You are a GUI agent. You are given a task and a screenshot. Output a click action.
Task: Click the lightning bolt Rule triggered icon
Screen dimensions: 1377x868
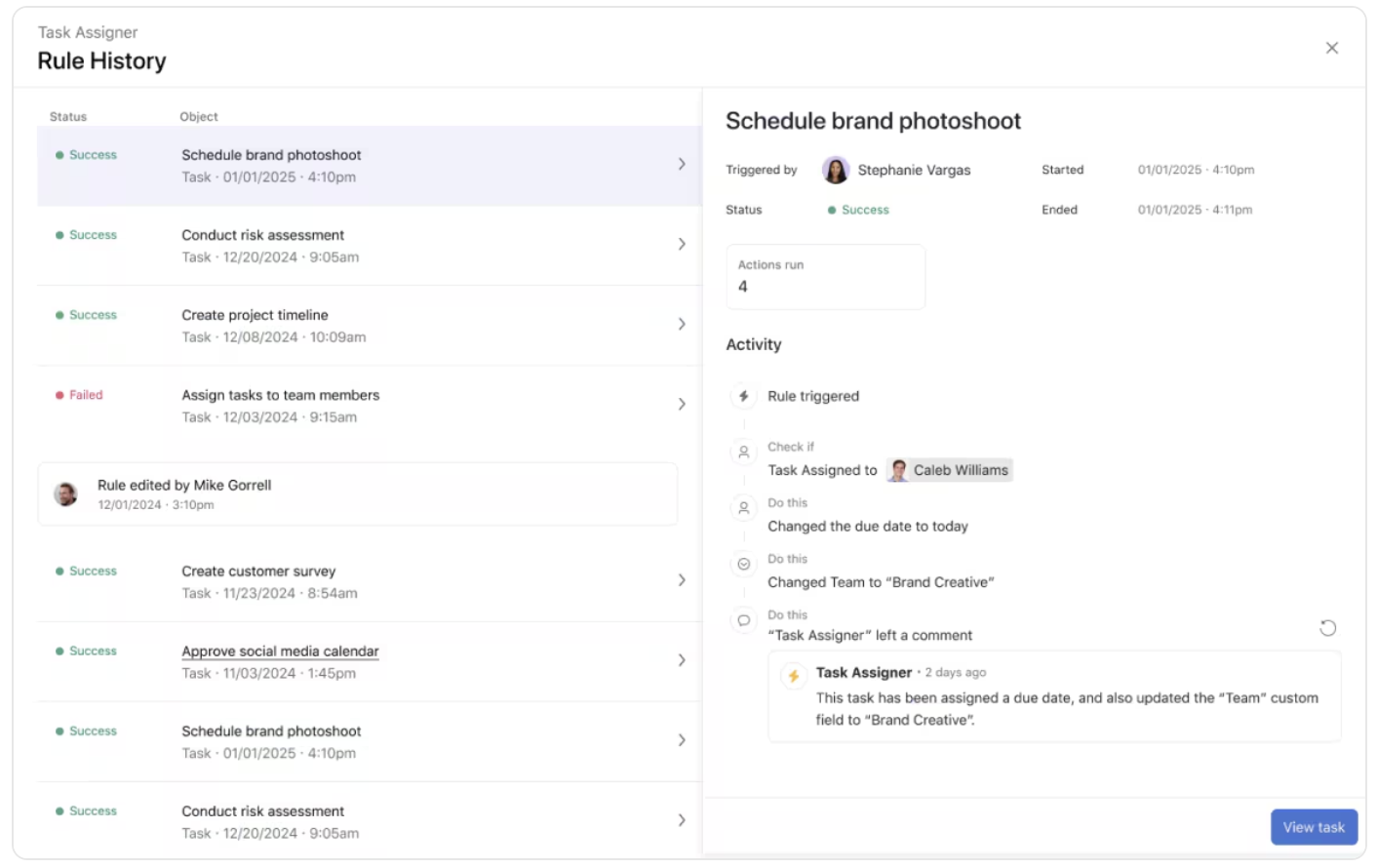tap(743, 396)
